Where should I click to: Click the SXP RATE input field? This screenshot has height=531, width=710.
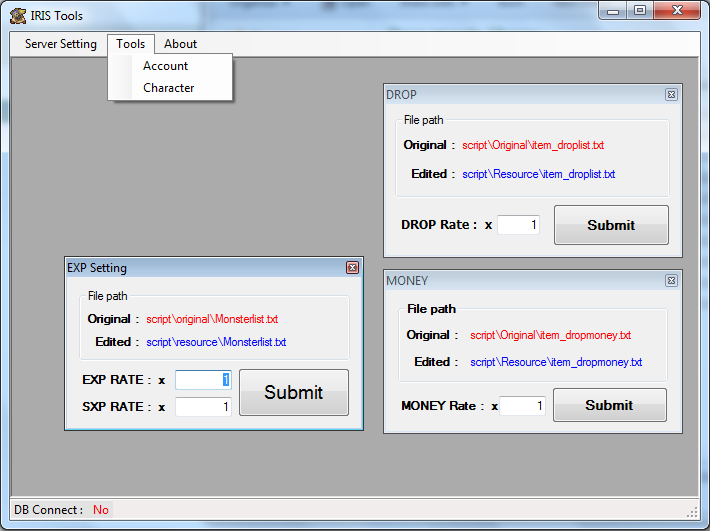click(203, 407)
